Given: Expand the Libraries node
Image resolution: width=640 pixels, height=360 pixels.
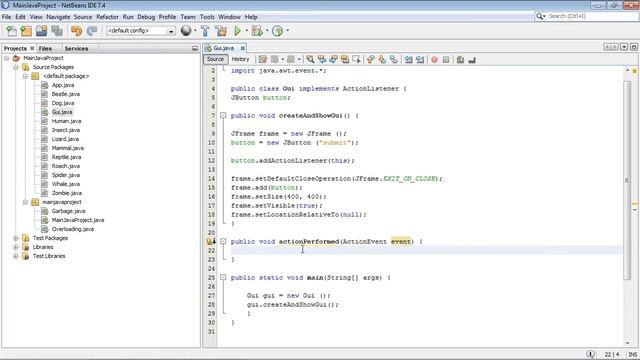Looking at the screenshot, I should [16, 247].
